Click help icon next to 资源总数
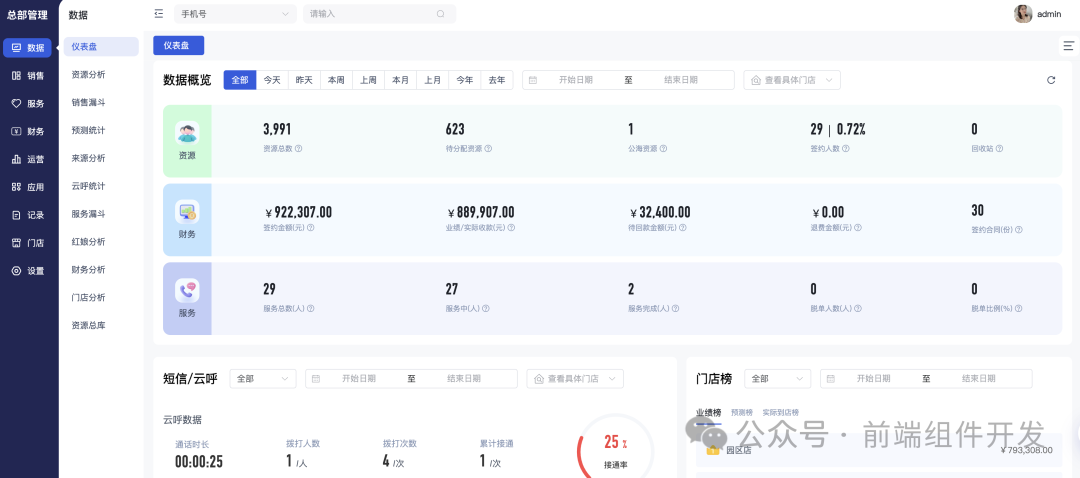The image size is (1080, 478). [299, 148]
